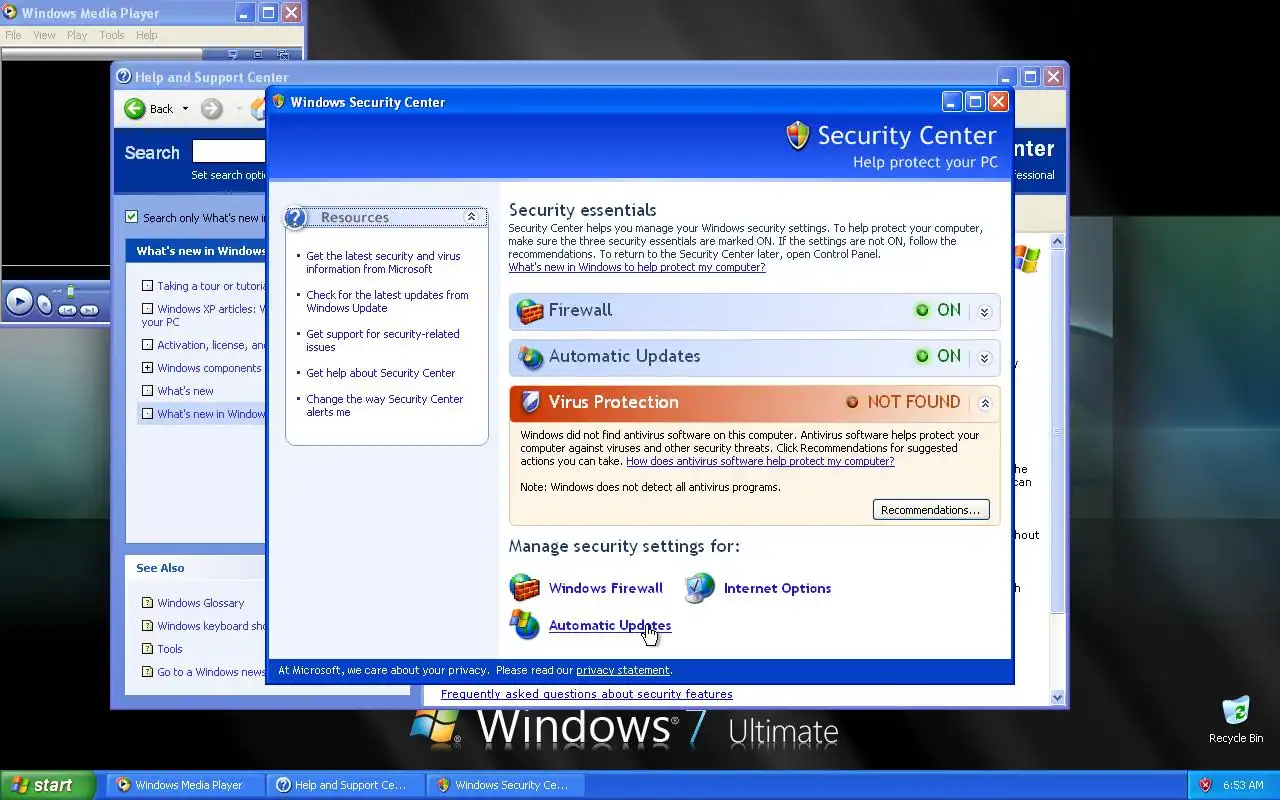The image size is (1280, 800).
Task: Click the Windows flag icon next to Automatic Updates link
Action: click(x=524, y=625)
